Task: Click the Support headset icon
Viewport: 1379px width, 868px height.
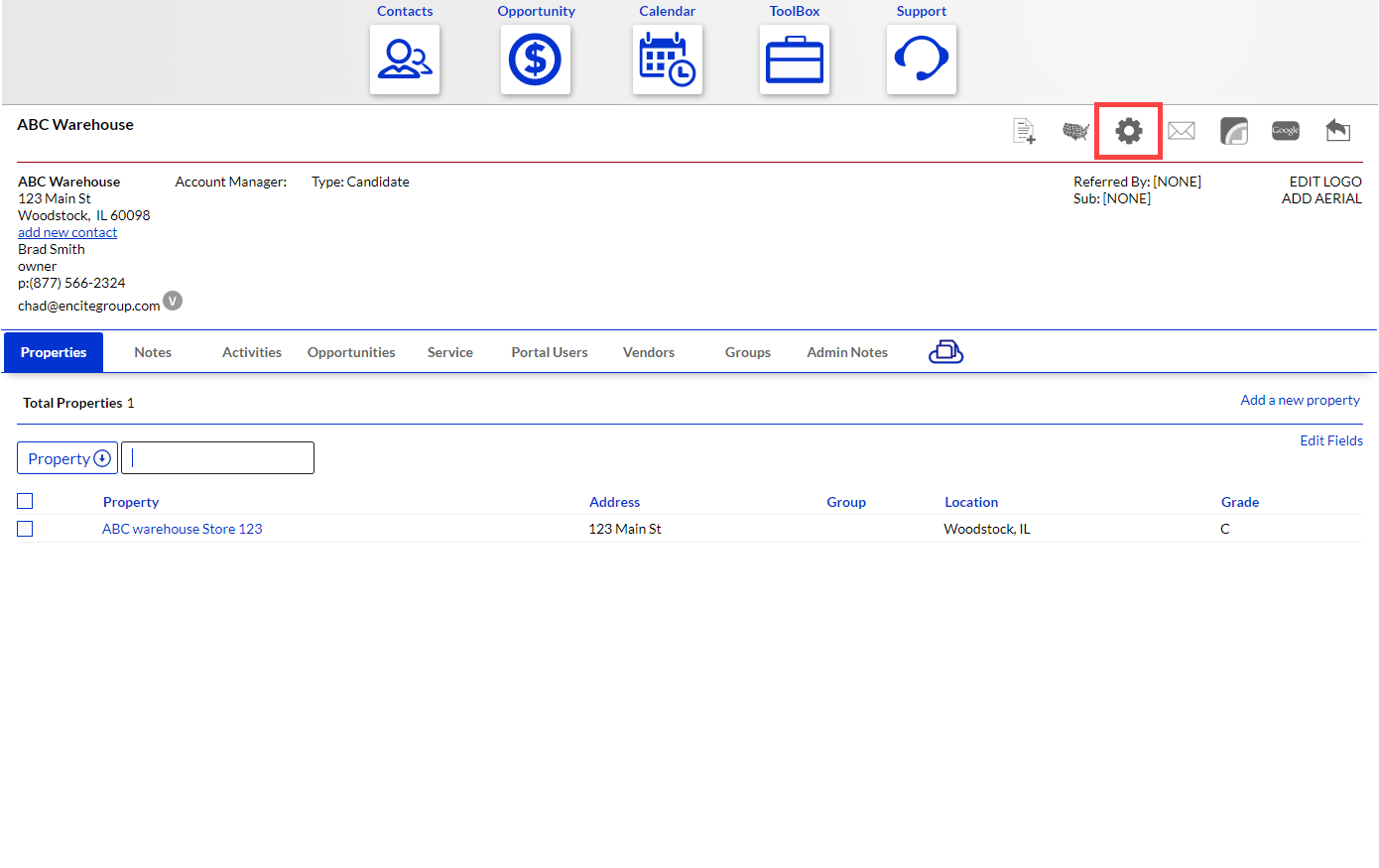Action: click(x=922, y=60)
